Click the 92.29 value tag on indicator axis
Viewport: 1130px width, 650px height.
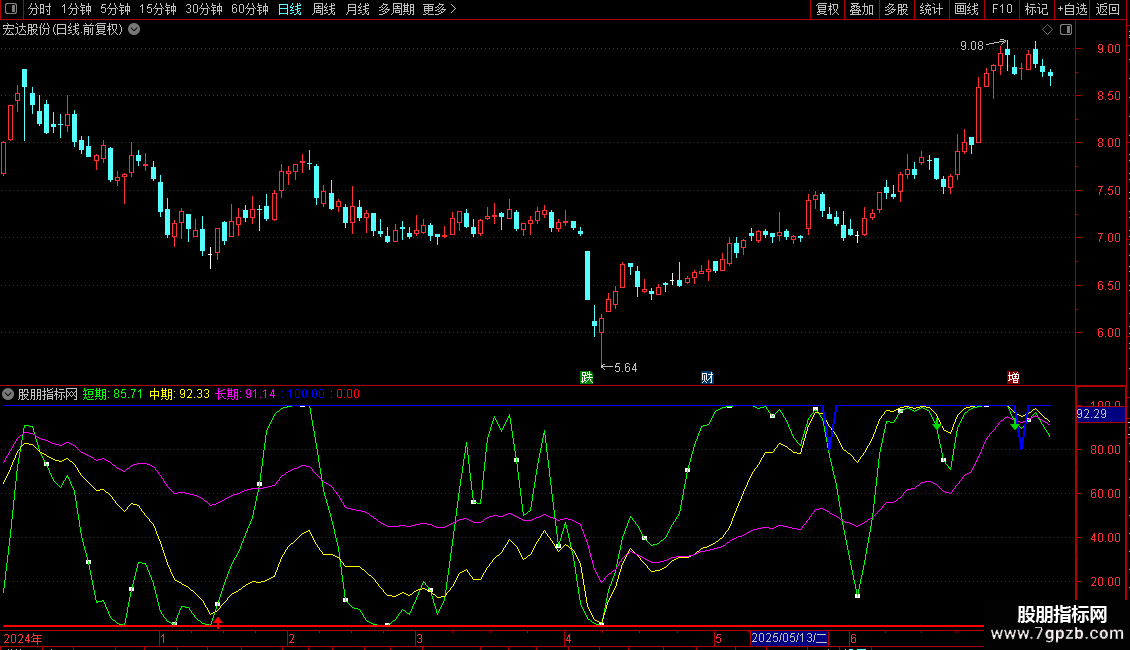click(1090, 414)
